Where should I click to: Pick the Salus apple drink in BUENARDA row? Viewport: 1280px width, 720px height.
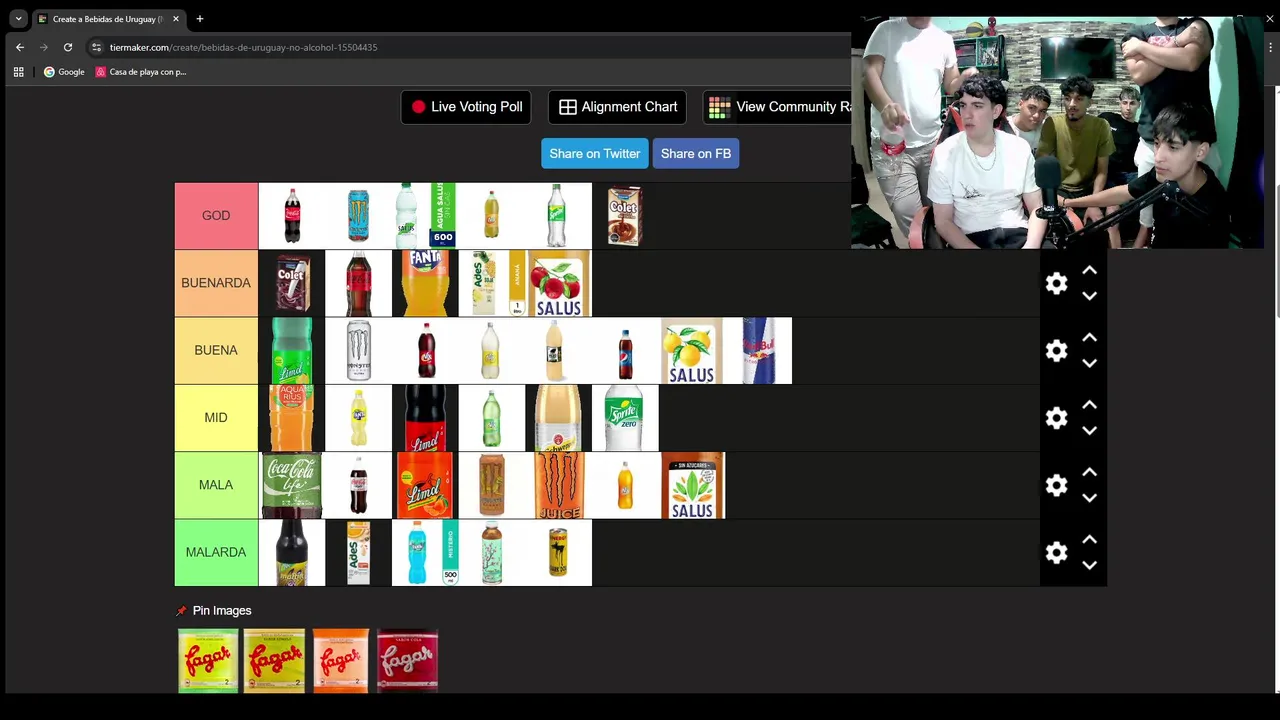(x=558, y=283)
